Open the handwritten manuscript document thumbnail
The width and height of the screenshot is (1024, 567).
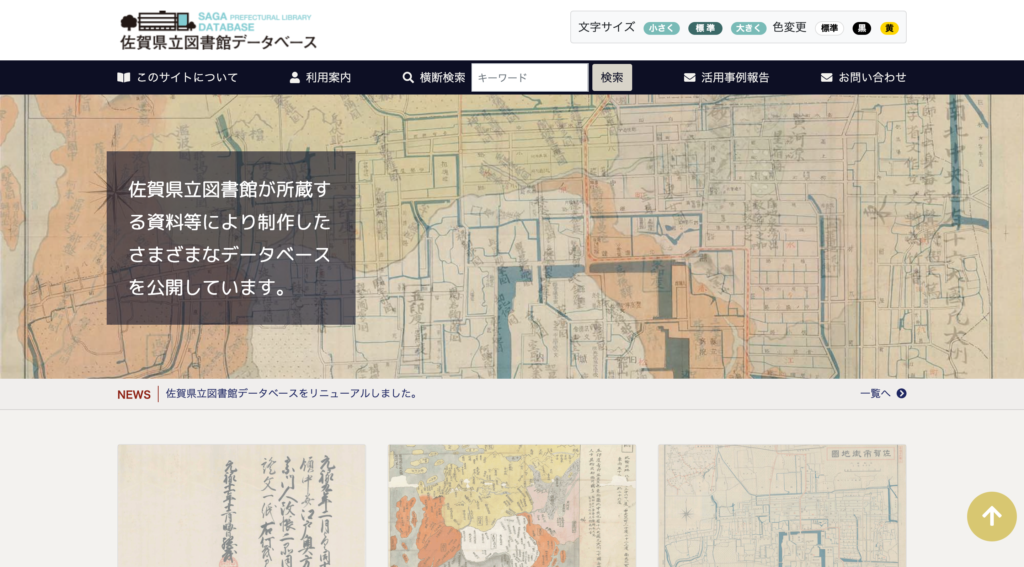click(242, 506)
